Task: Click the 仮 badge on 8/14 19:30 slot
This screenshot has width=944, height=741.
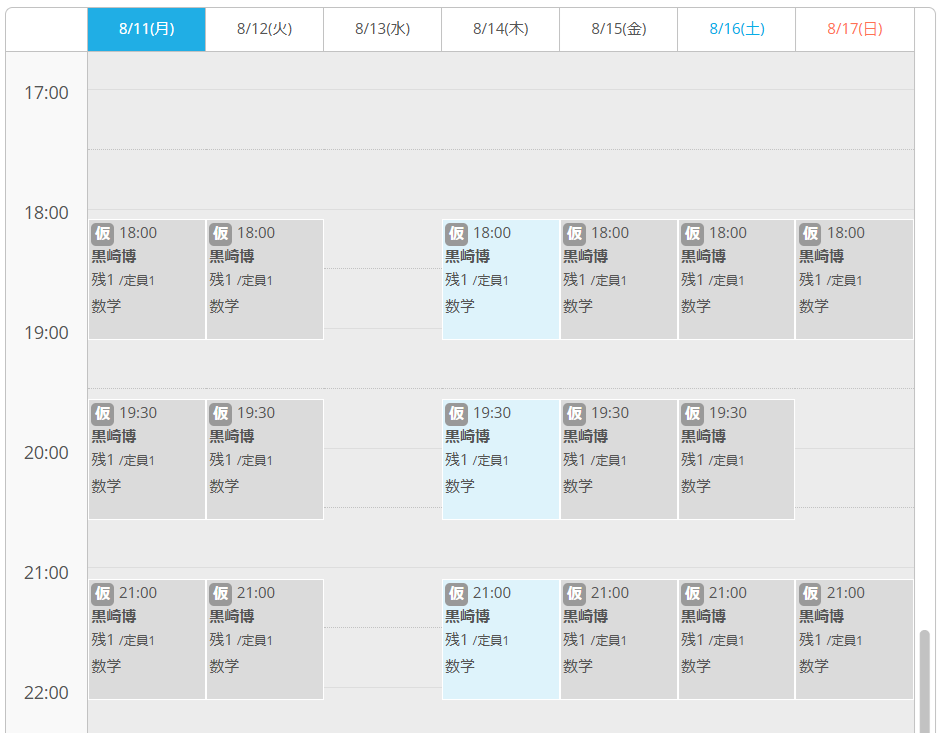Action: click(456, 414)
